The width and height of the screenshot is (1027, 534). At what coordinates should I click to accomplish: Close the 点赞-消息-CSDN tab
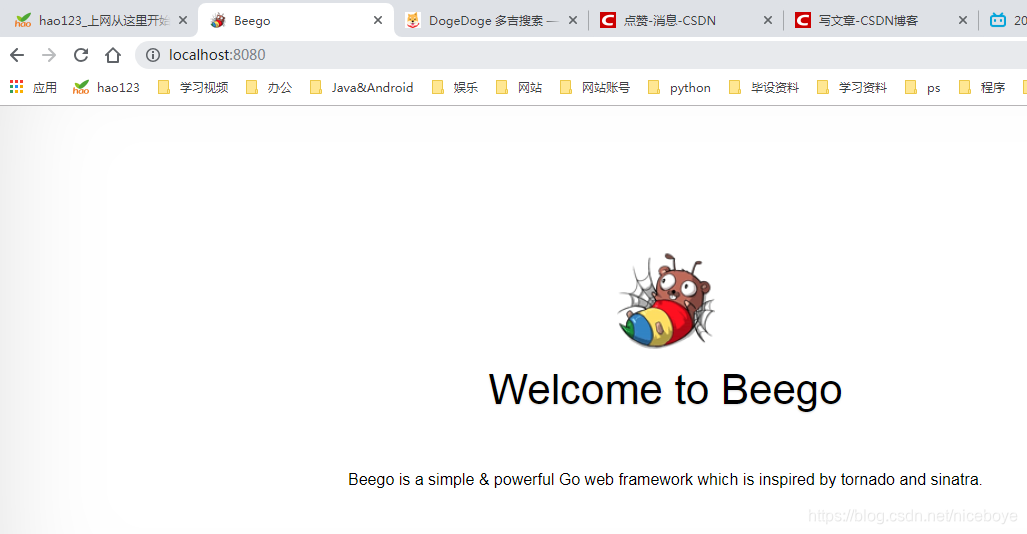click(768, 20)
